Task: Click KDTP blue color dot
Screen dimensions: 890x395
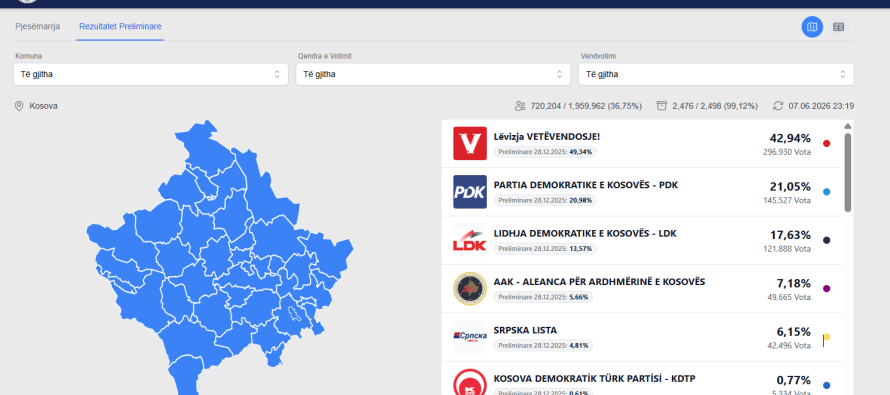Action: point(826,385)
